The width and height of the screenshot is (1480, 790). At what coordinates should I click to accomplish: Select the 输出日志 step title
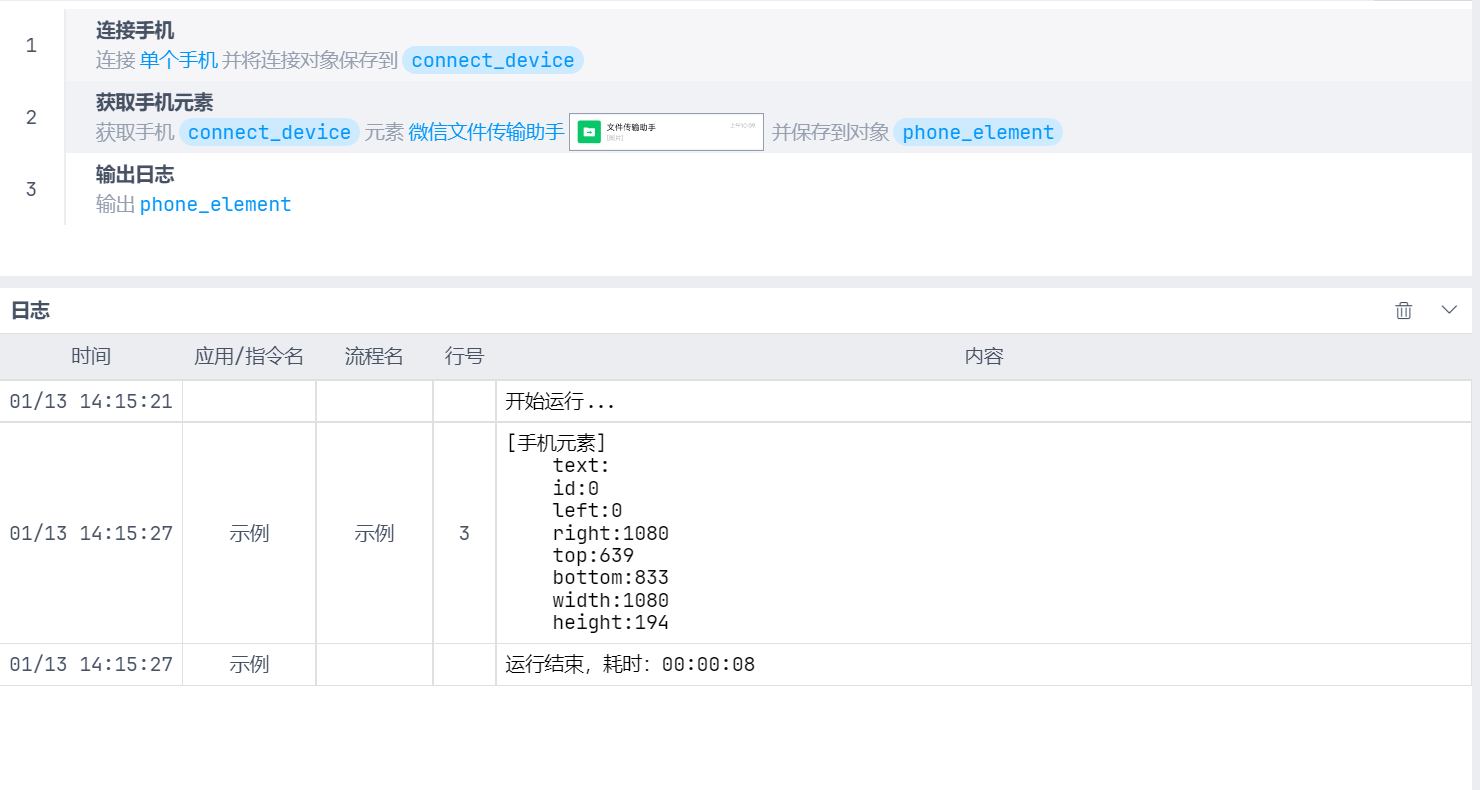(x=135, y=175)
